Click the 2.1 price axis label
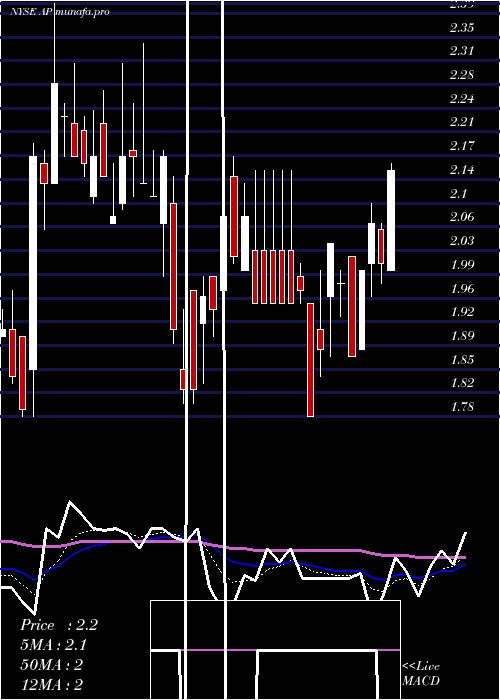Image resolution: width=500 pixels, height=700 pixels. (458, 194)
